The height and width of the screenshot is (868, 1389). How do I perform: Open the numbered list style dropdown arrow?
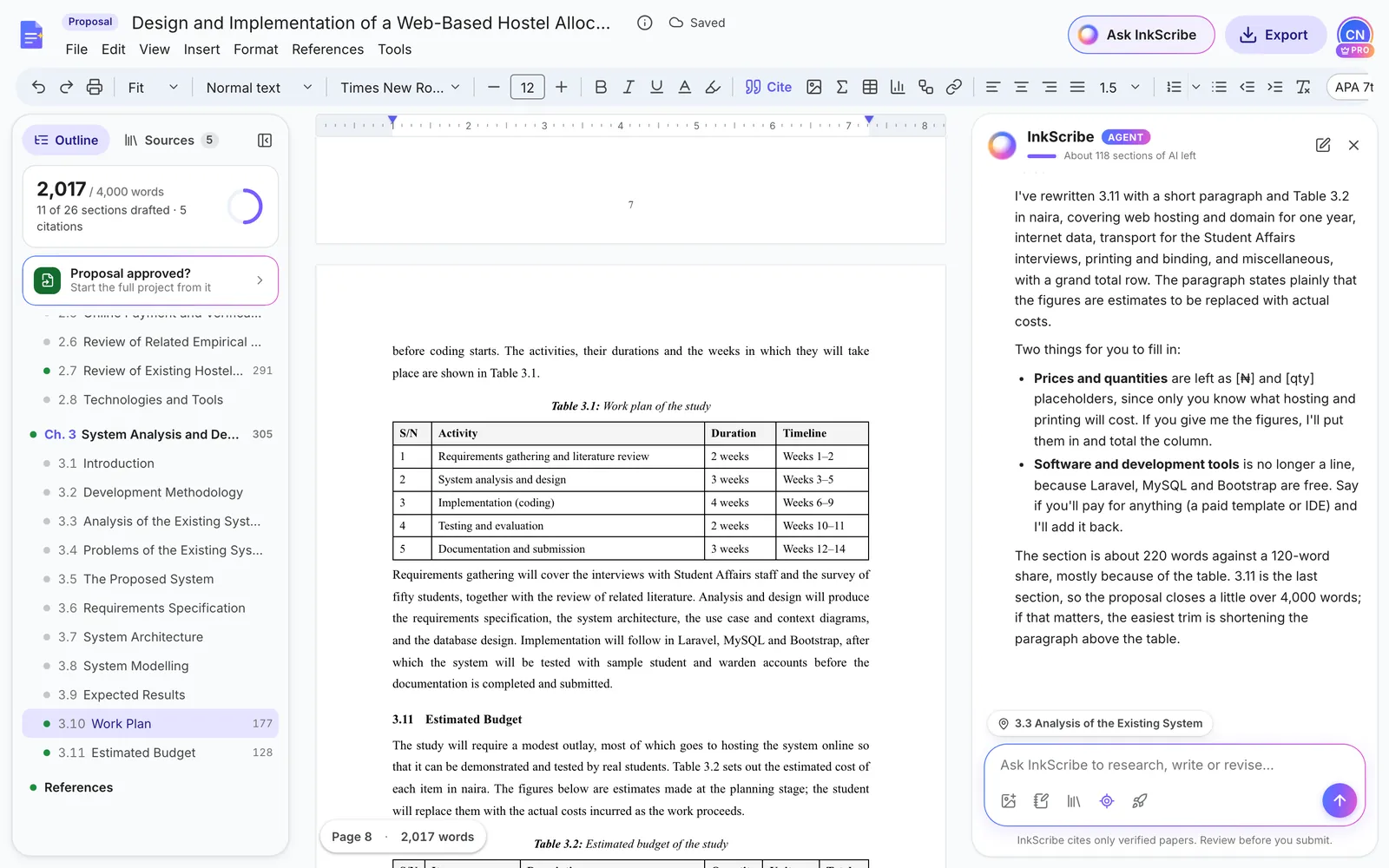1195,87
